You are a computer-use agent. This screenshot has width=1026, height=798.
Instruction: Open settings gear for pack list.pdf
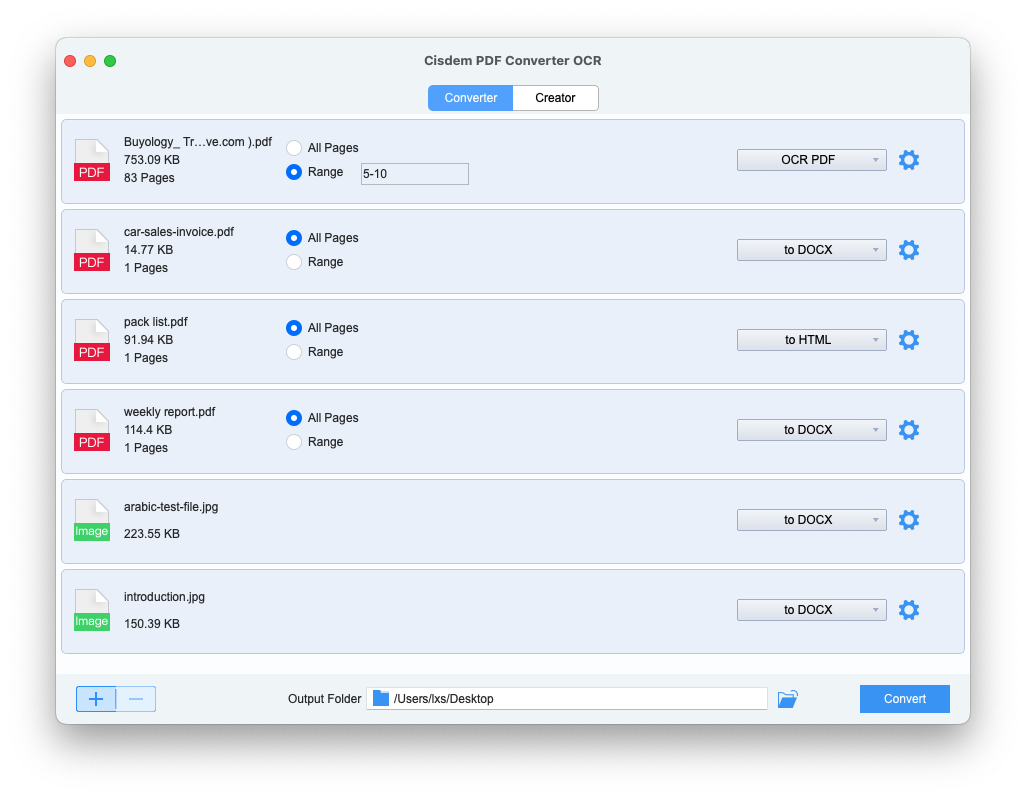point(909,339)
